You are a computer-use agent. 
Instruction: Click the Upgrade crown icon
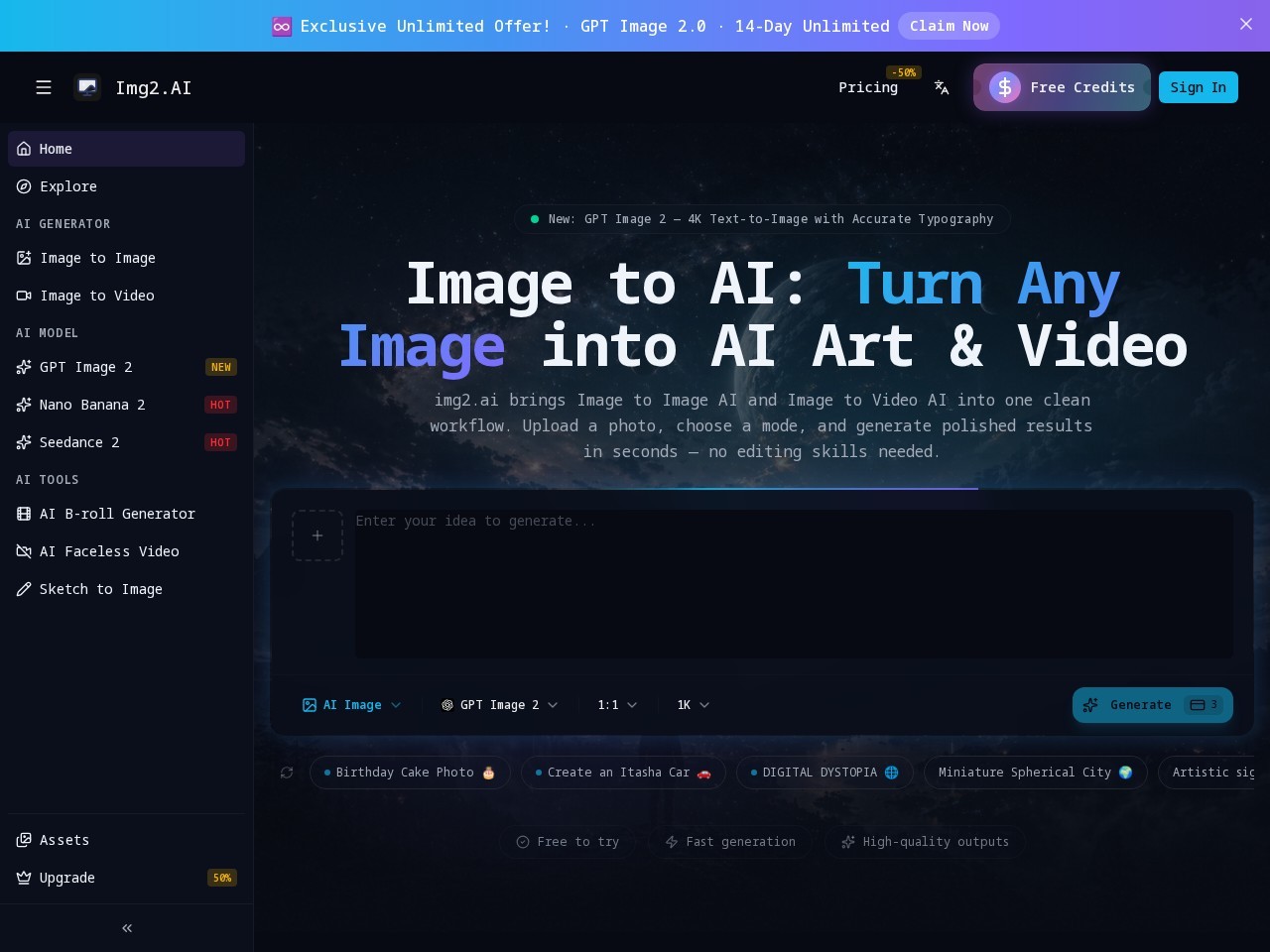(x=24, y=878)
